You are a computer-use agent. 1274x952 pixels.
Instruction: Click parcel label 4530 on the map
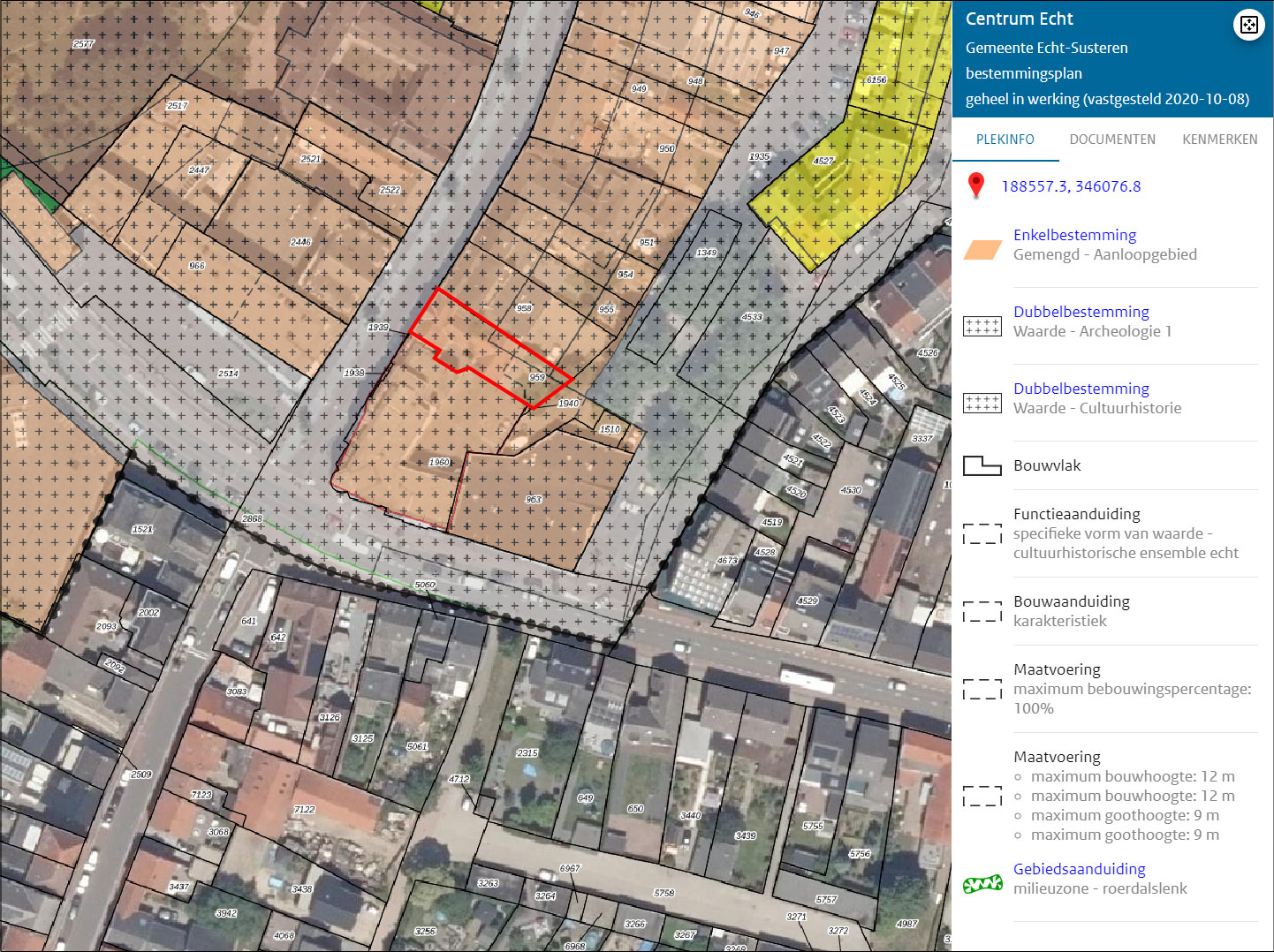coord(851,490)
